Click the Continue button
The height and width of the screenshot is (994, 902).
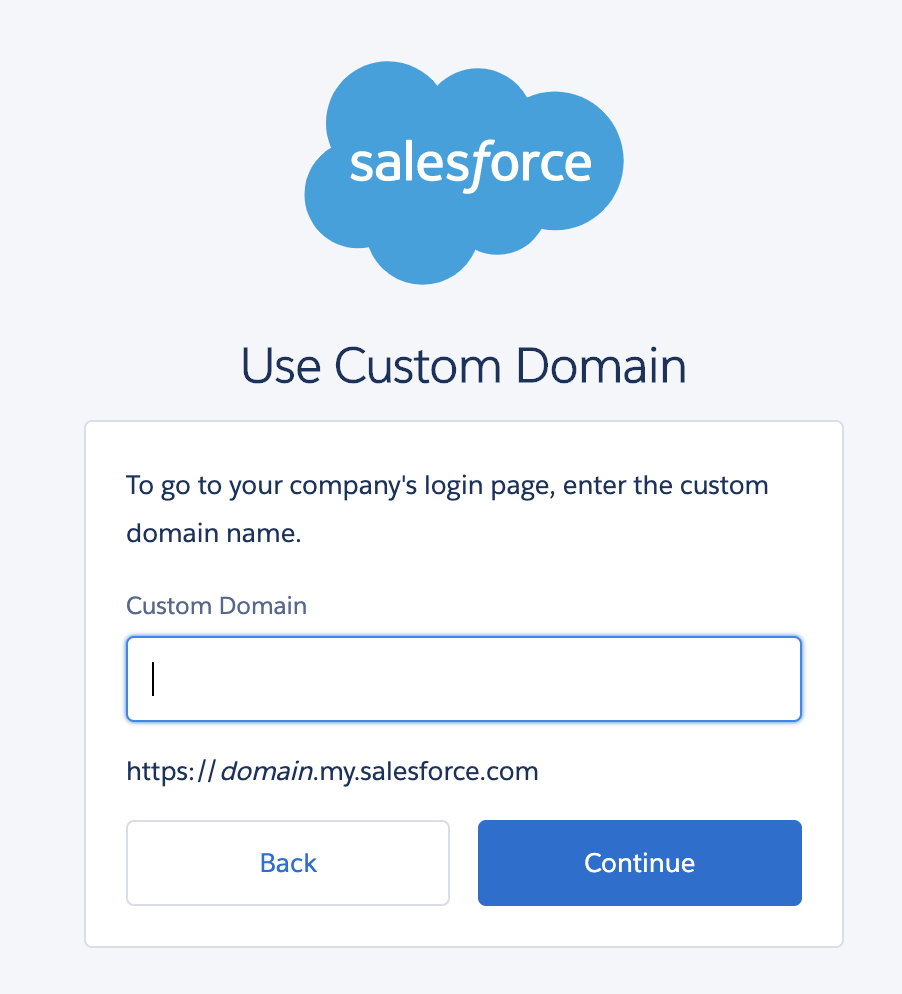pyautogui.click(x=640, y=863)
